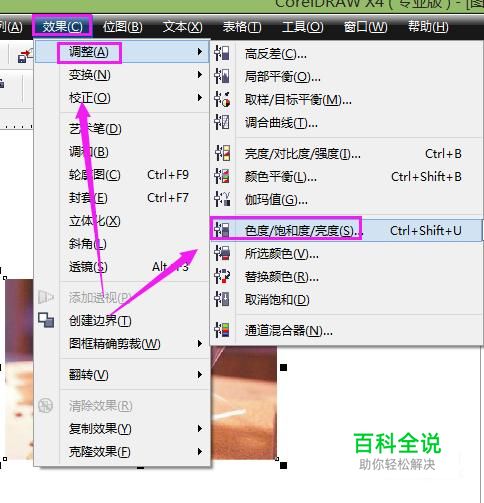Click the 调合曲线 curve icon
The image size is (484, 503).
(x=222, y=122)
